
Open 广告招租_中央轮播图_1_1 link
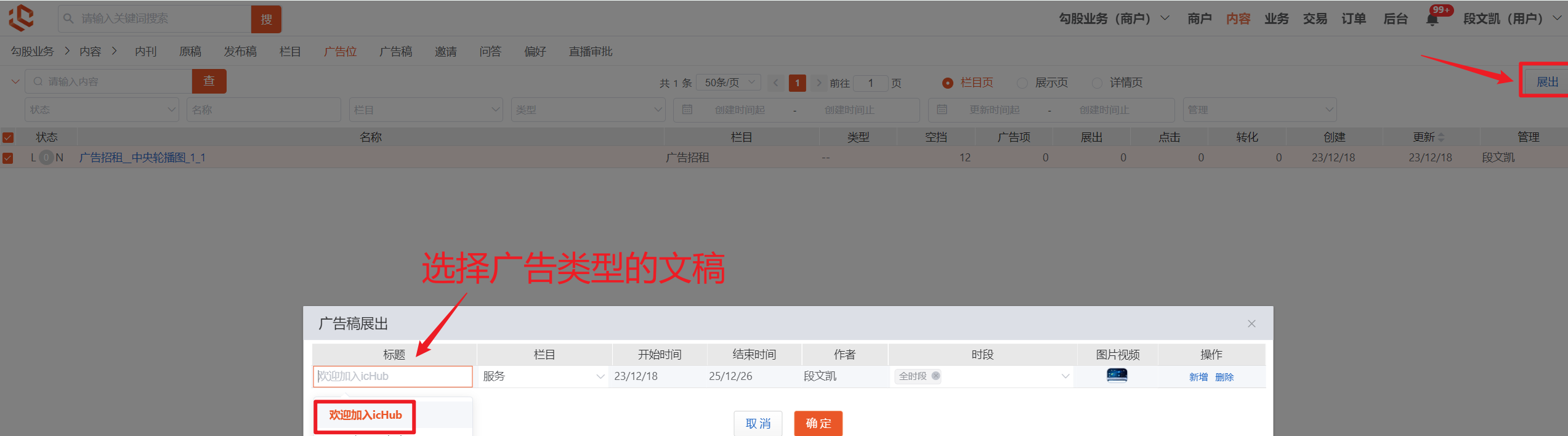pos(142,158)
